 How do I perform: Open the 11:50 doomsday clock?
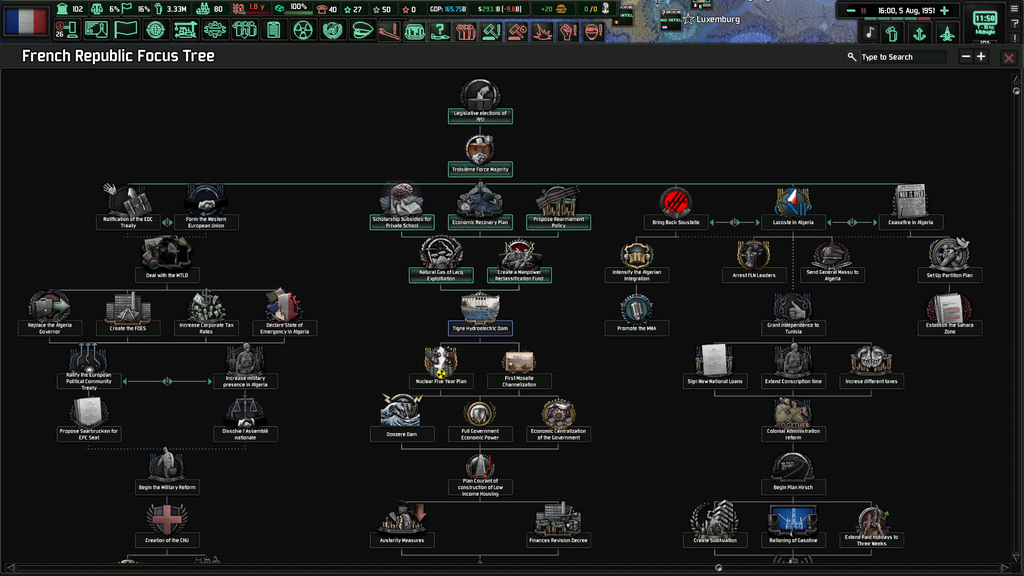pyautogui.click(x=984, y=22)
